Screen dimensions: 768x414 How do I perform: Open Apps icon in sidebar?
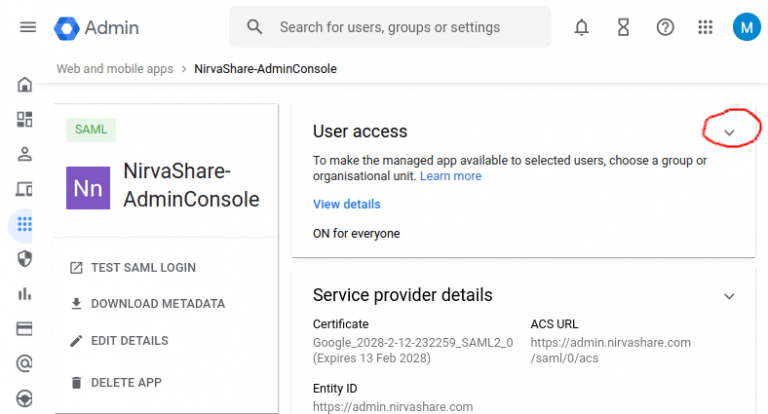pos(24,224)
